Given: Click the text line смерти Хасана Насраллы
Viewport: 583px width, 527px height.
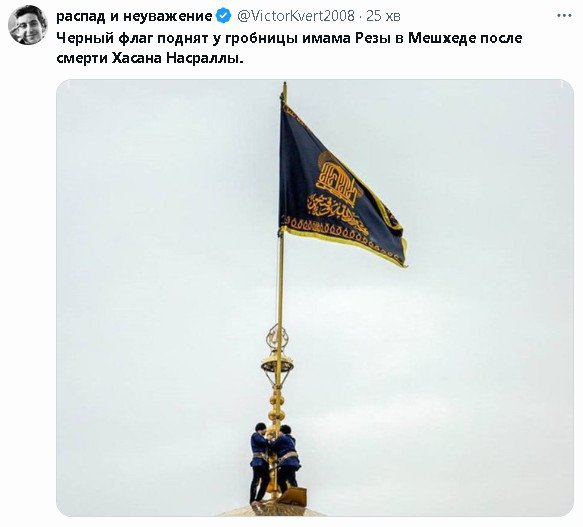Looking at the screenshot, I should tap(150, 58).
